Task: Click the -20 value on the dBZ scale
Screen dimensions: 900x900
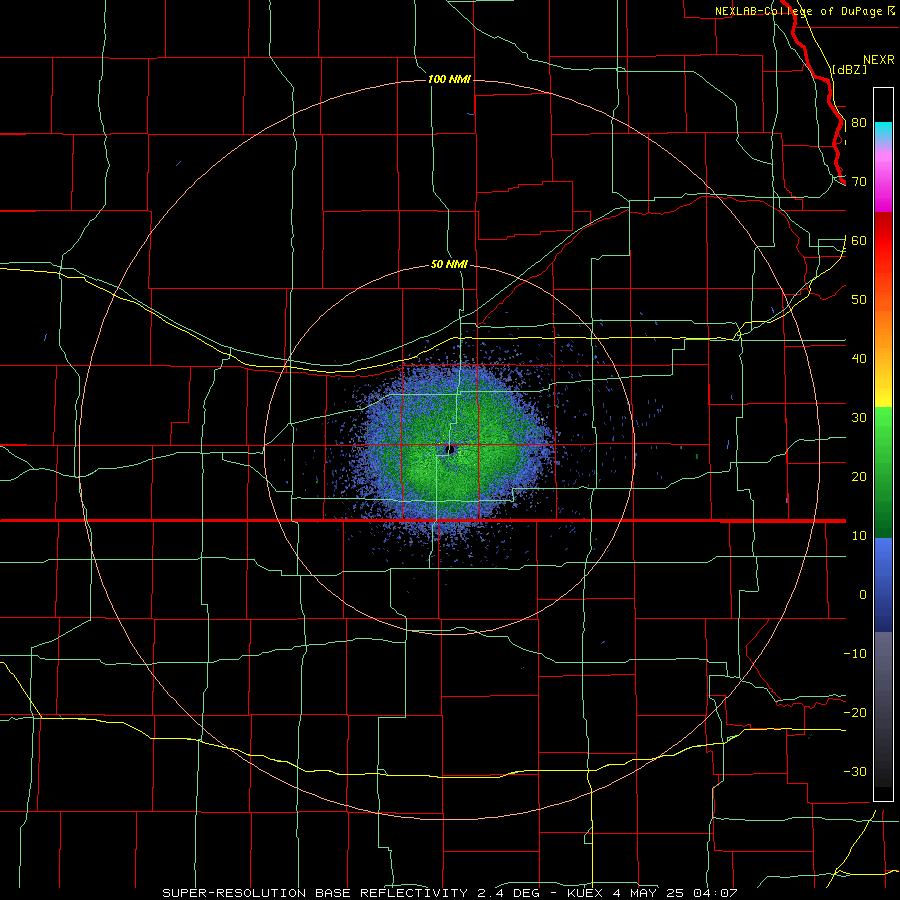Action: coord(855,713)
